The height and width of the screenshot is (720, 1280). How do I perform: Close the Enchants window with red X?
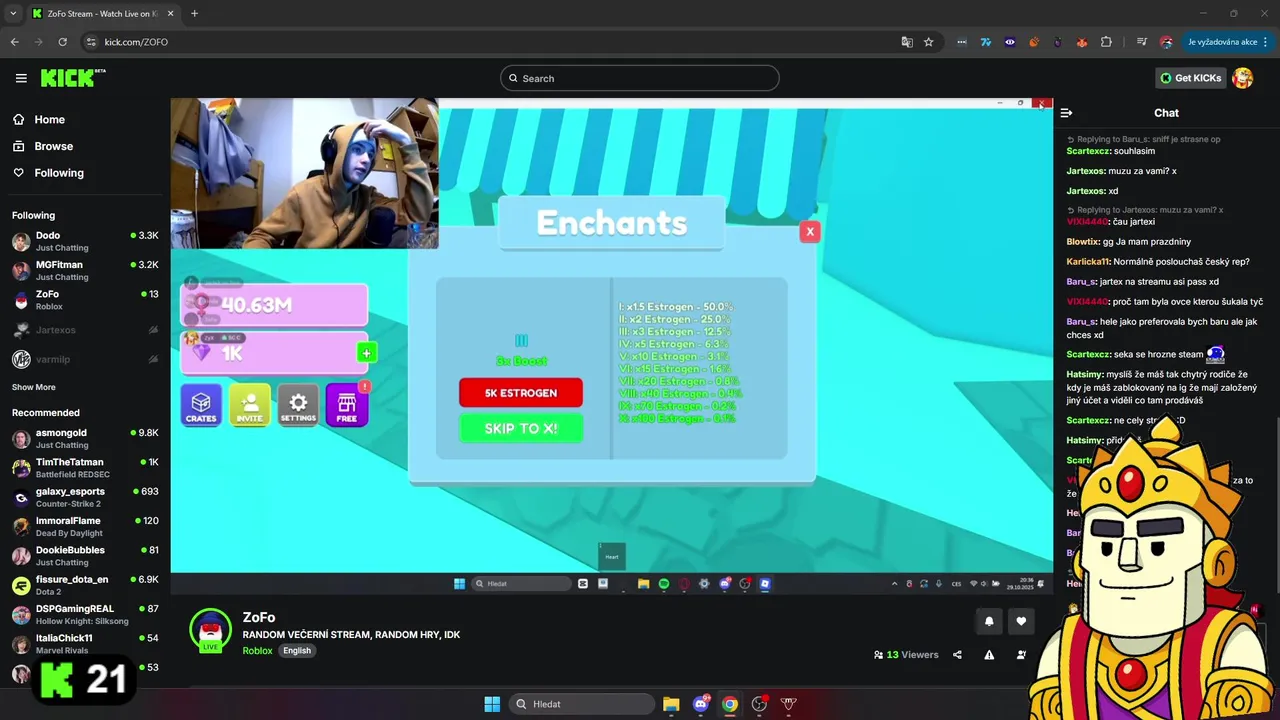pyautogui.click(x=810, y=232)
